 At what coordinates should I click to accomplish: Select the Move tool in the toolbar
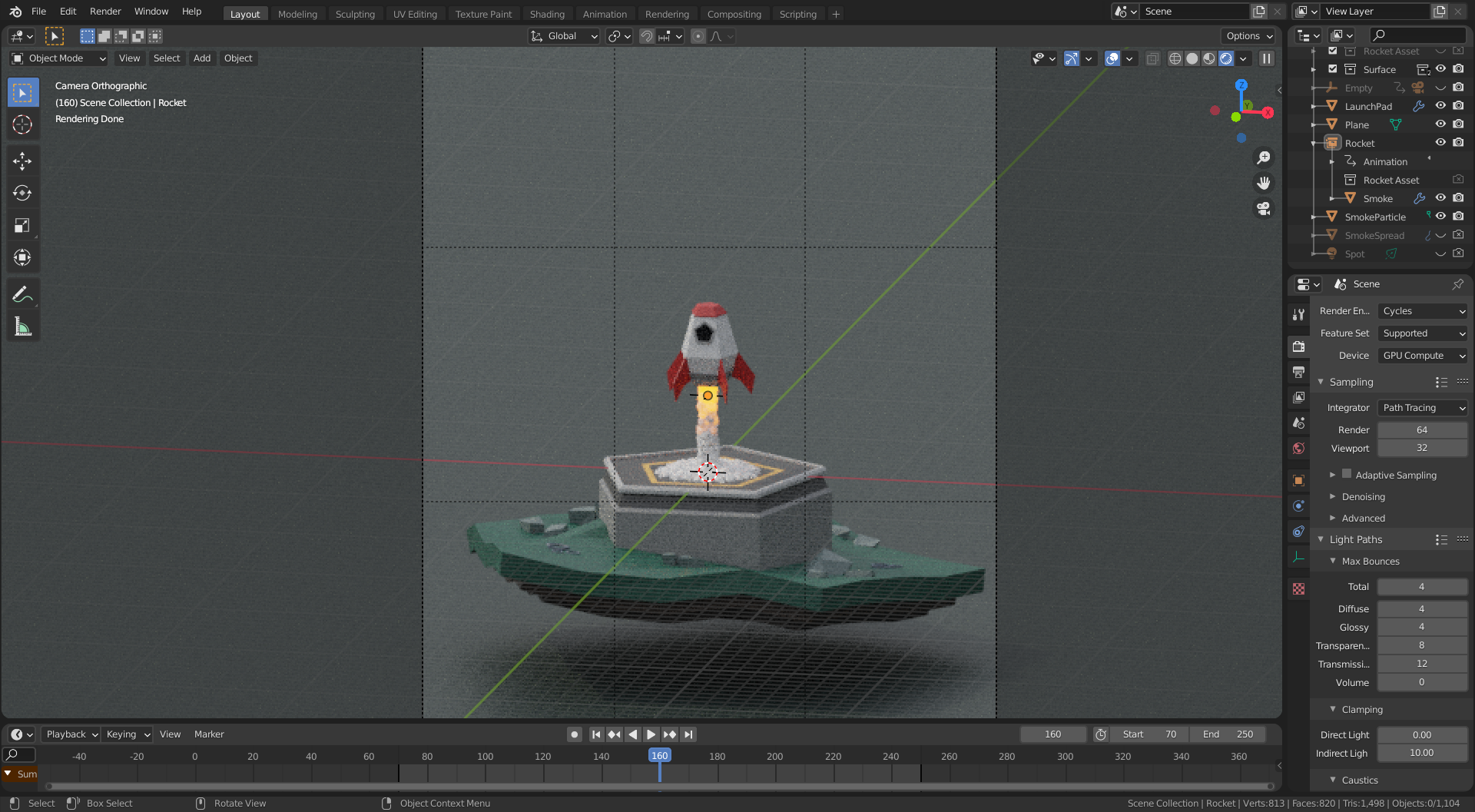(x=23, y=161)
